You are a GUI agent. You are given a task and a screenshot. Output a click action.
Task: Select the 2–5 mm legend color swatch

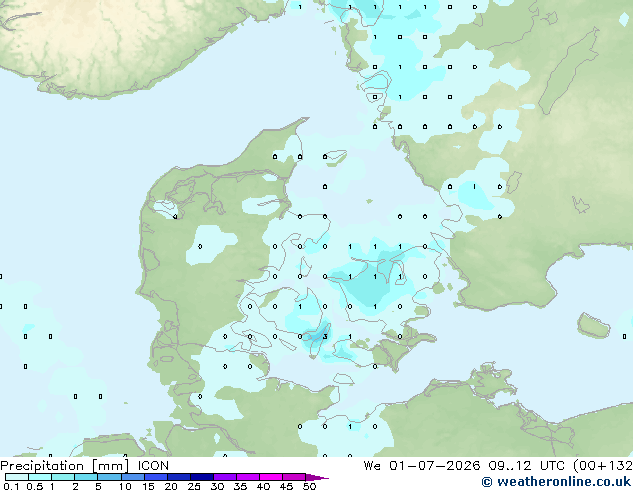[x=86, y=477]
